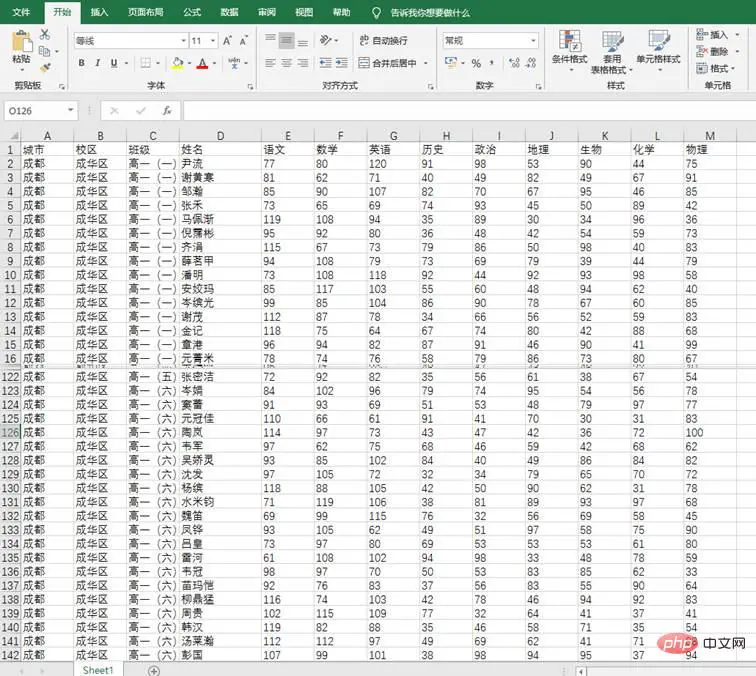Open underline style dropdown arrow

126,63
